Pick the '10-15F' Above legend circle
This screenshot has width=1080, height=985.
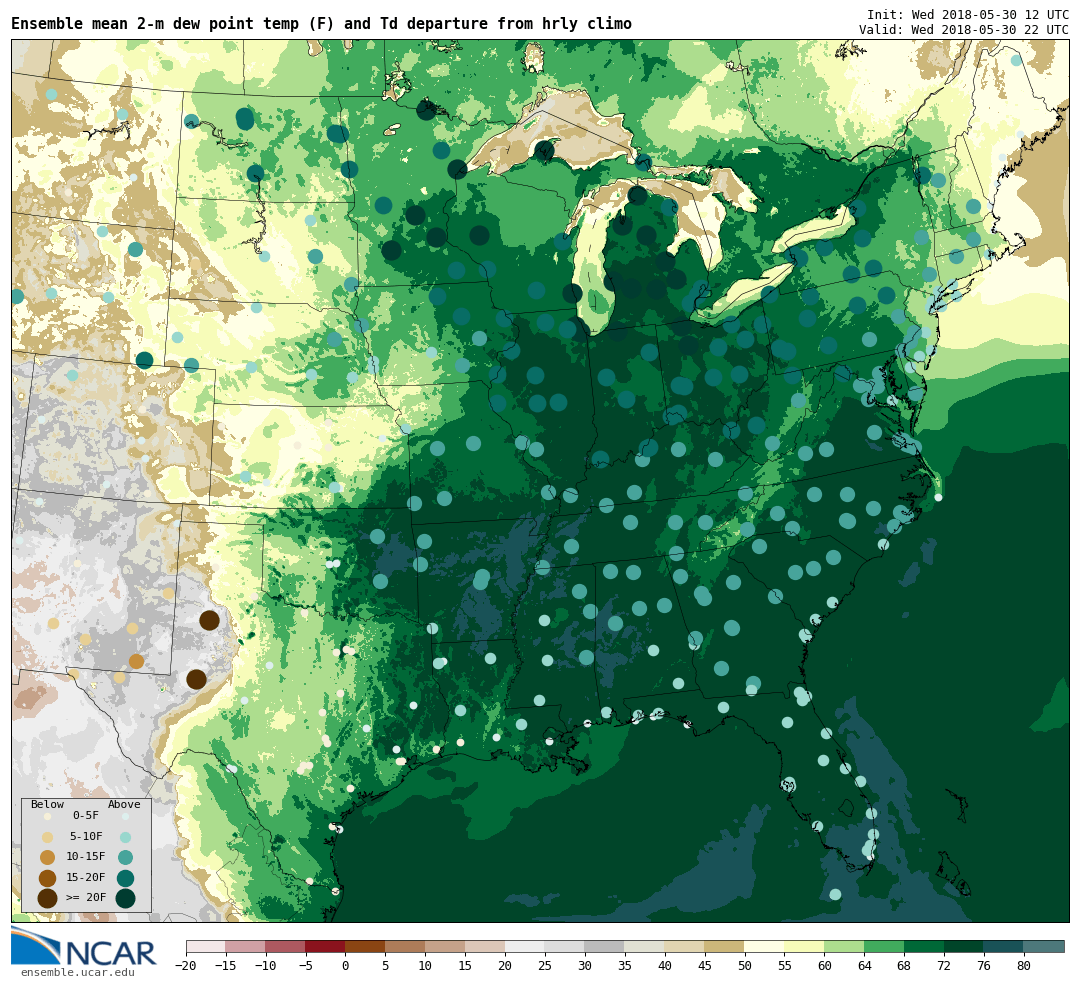coord(125,857)
